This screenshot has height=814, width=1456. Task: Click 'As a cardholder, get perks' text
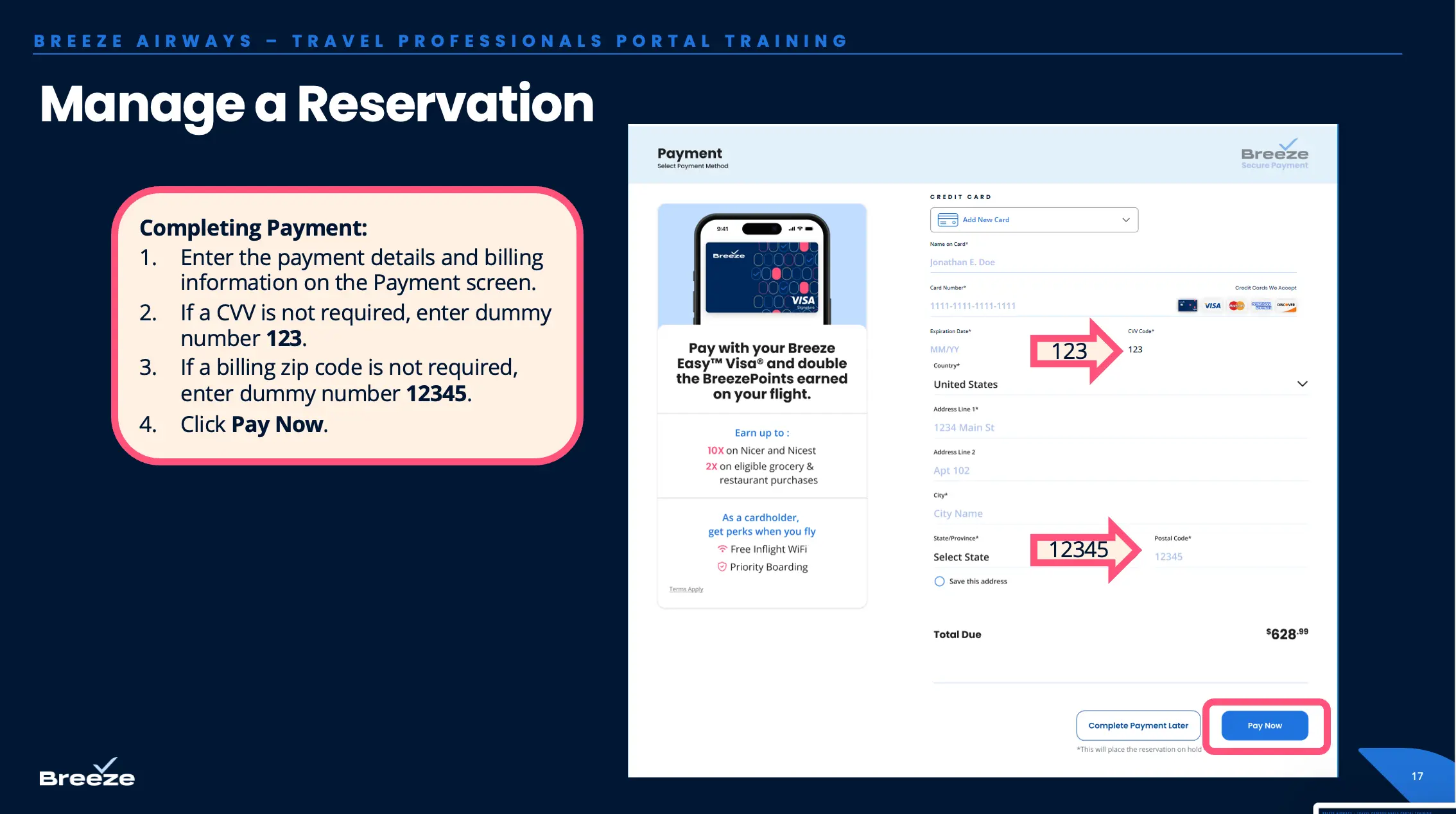[762, 524]
